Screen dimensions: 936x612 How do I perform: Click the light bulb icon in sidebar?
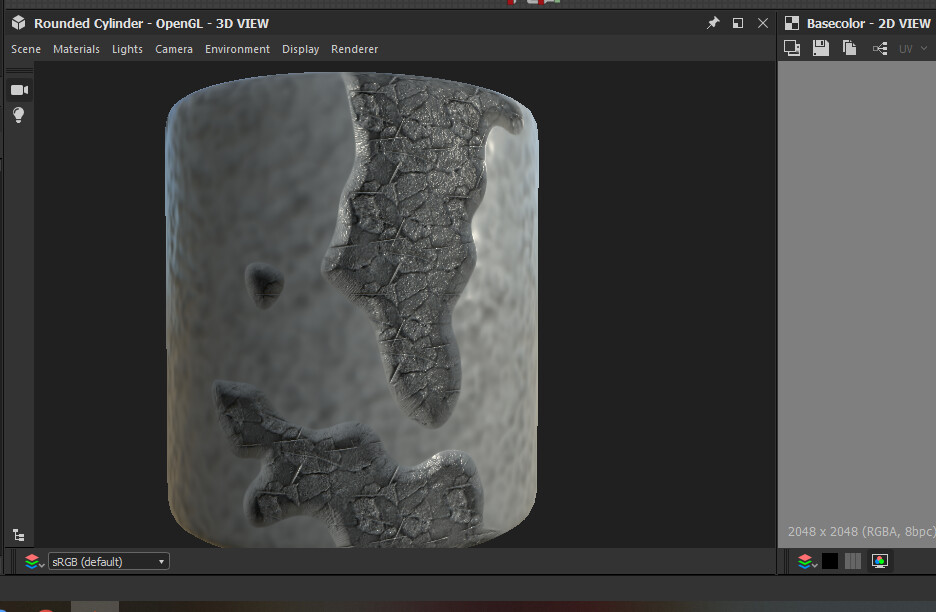pyautogui.click(x=19, y=115)
